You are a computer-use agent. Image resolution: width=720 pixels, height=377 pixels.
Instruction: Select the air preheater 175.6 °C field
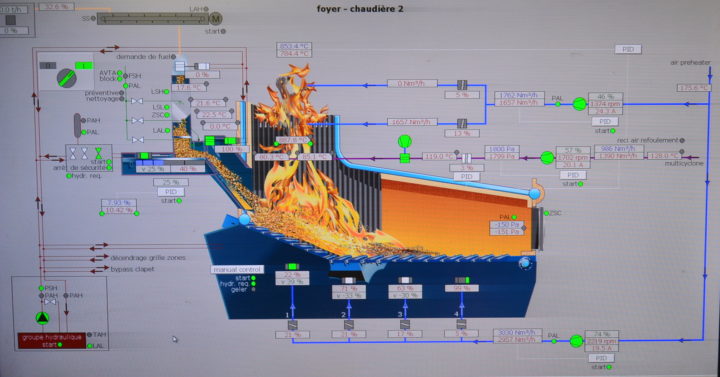(693, 88)
